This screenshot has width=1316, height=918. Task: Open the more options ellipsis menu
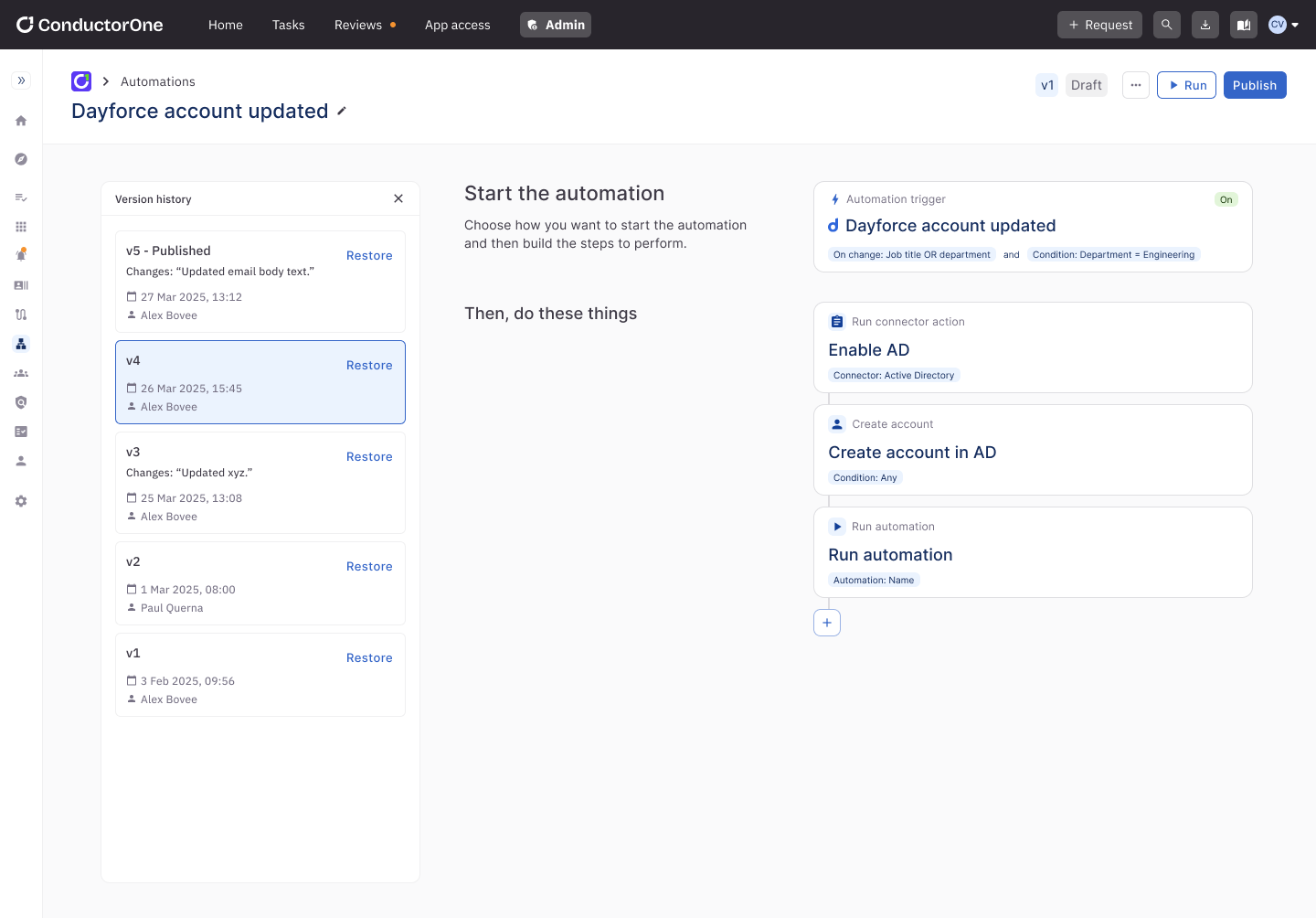click(1136, 85)
